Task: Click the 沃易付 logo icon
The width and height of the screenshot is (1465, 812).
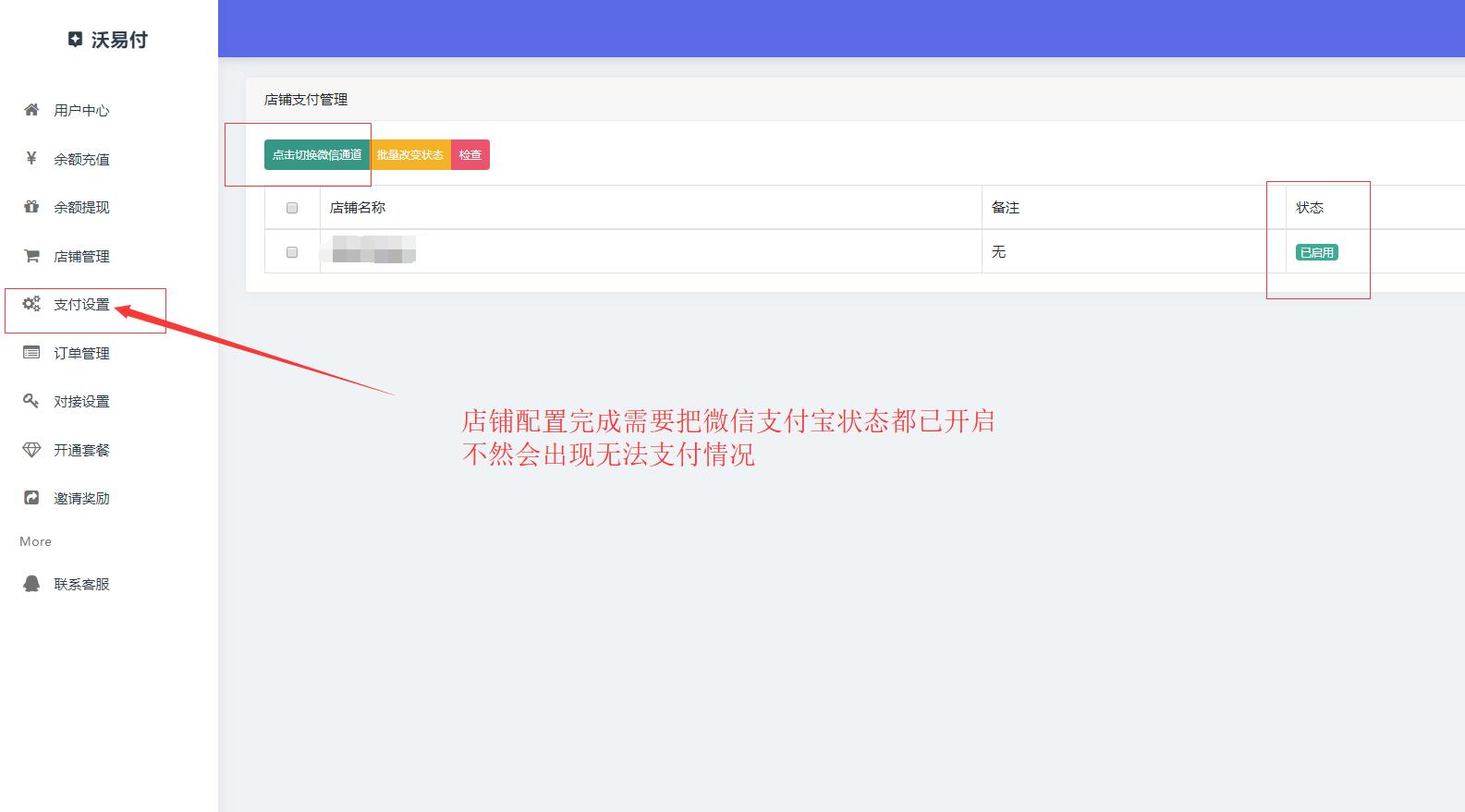Action: (76, 40)
